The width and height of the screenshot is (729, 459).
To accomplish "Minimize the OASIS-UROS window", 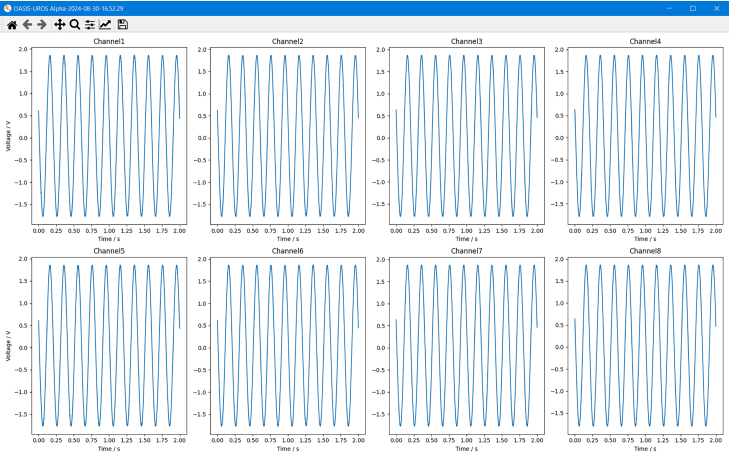I will (x=669, y=8).
